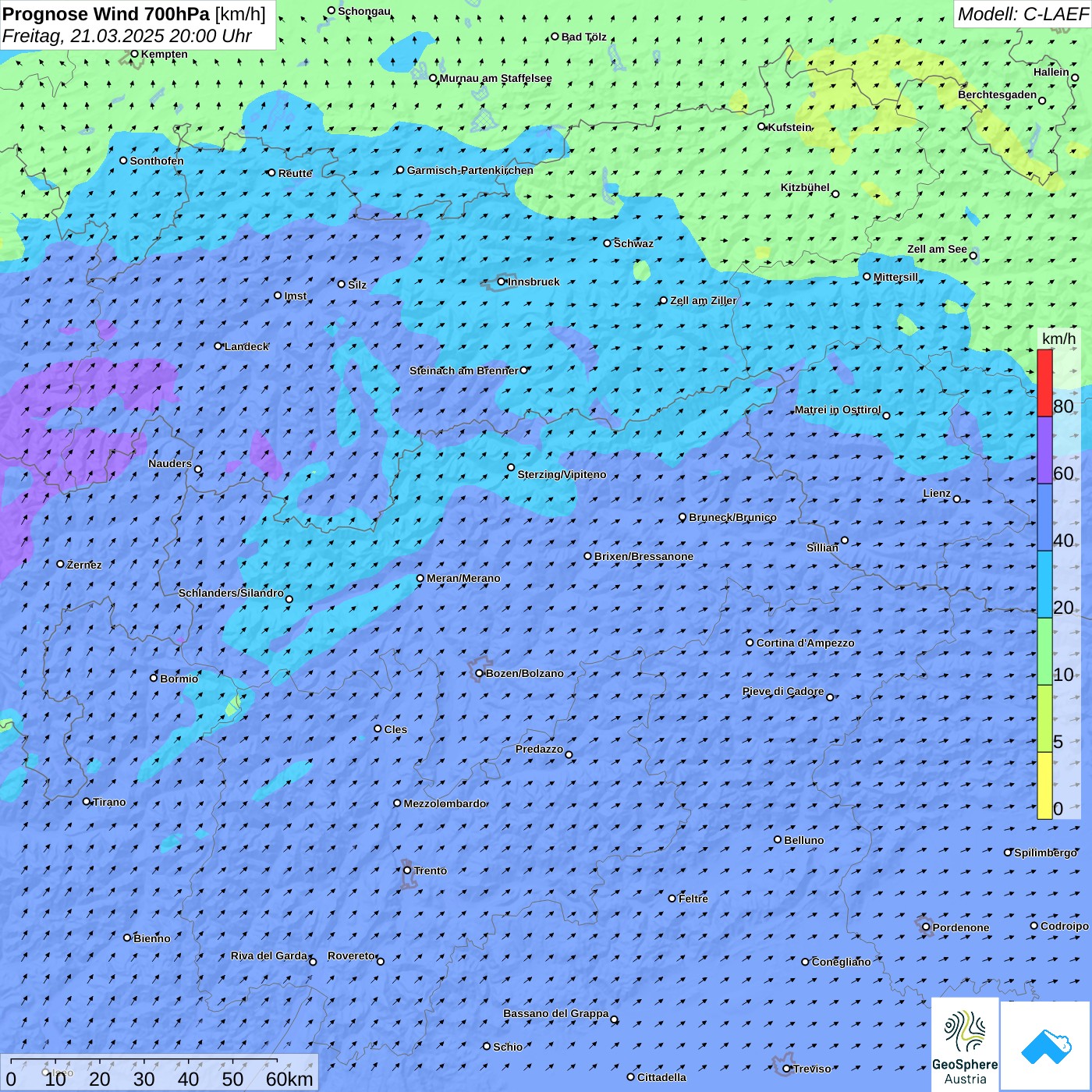Select the blue 40–60 km/h legend swatch
This screenshot has height=1092, width=1092.
pyautogui.click(x=1044, y=517)
